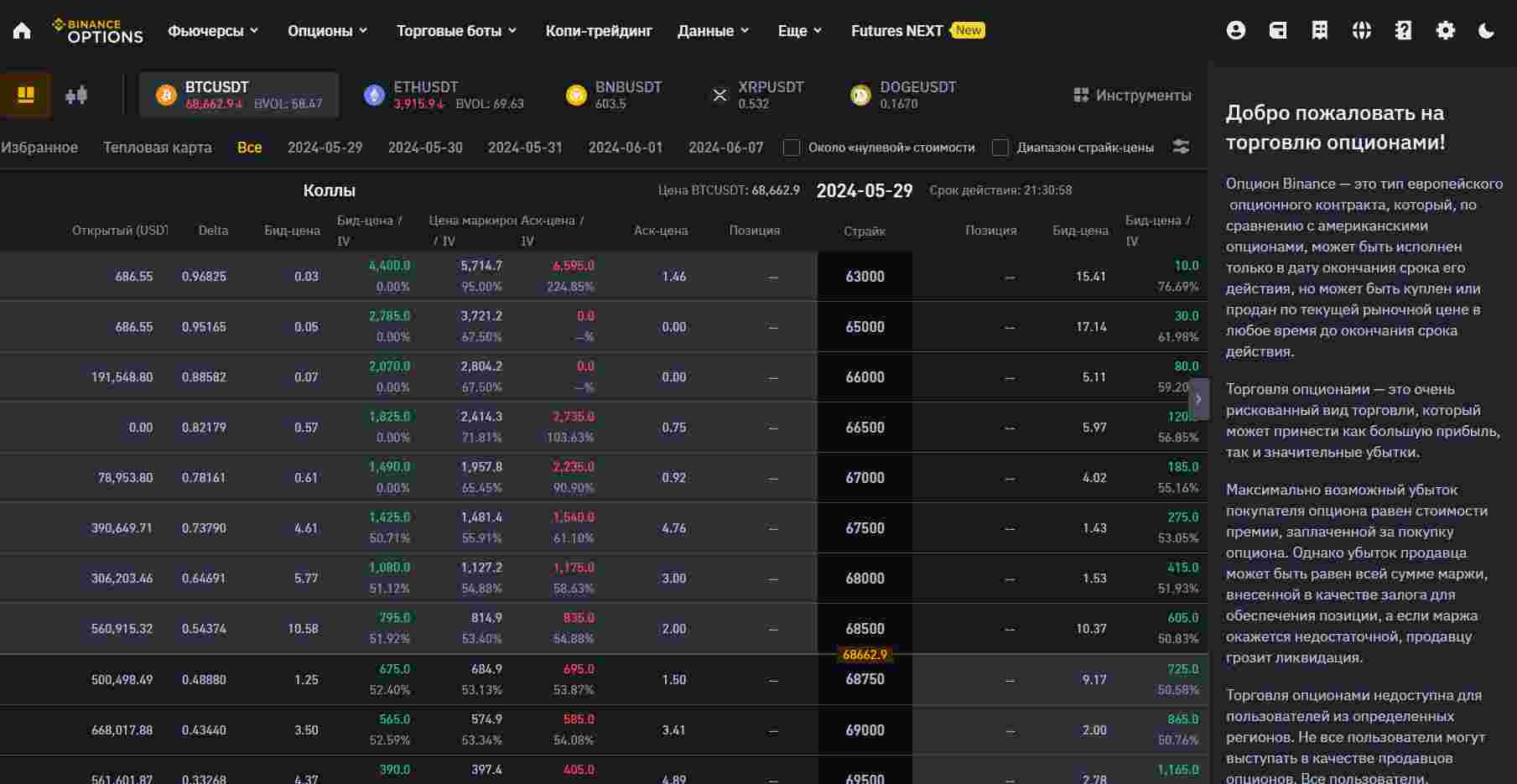Enable Диапазон страйк-цены checkbox
1517x784 pixels.
point(1000,148)
